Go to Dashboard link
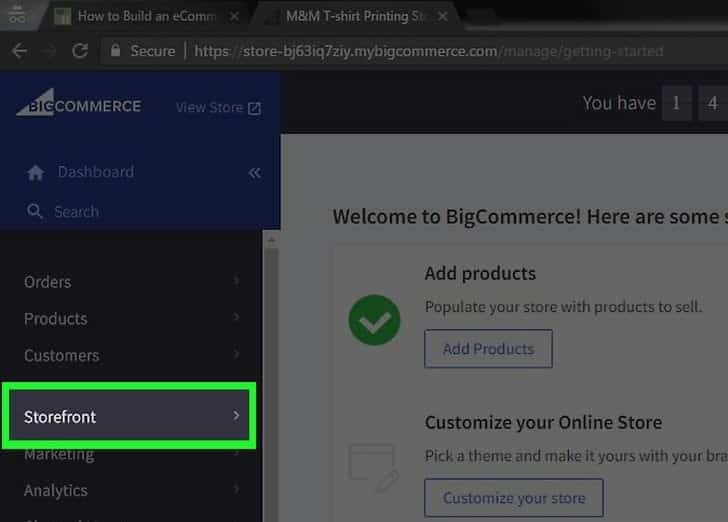 click(96, 172)
